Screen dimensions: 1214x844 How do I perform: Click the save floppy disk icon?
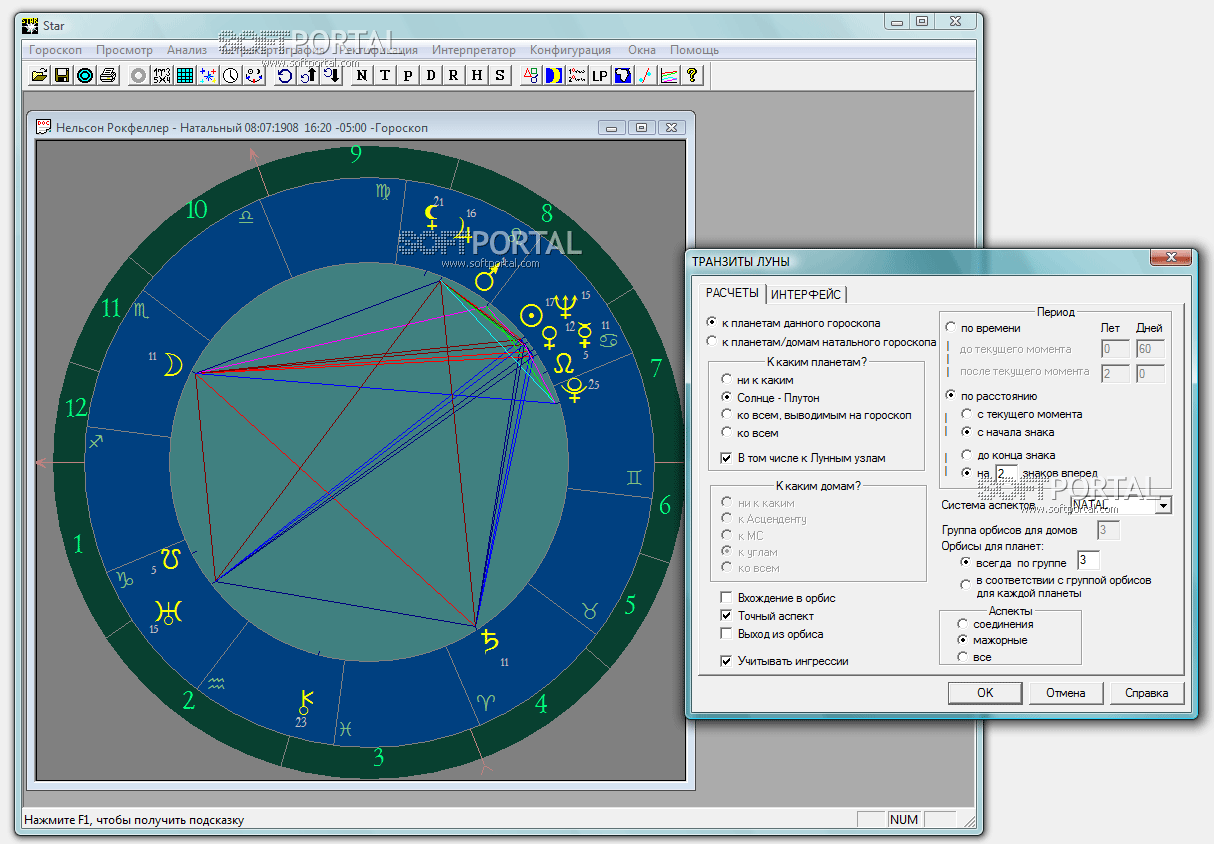click(x=62, y=75)
